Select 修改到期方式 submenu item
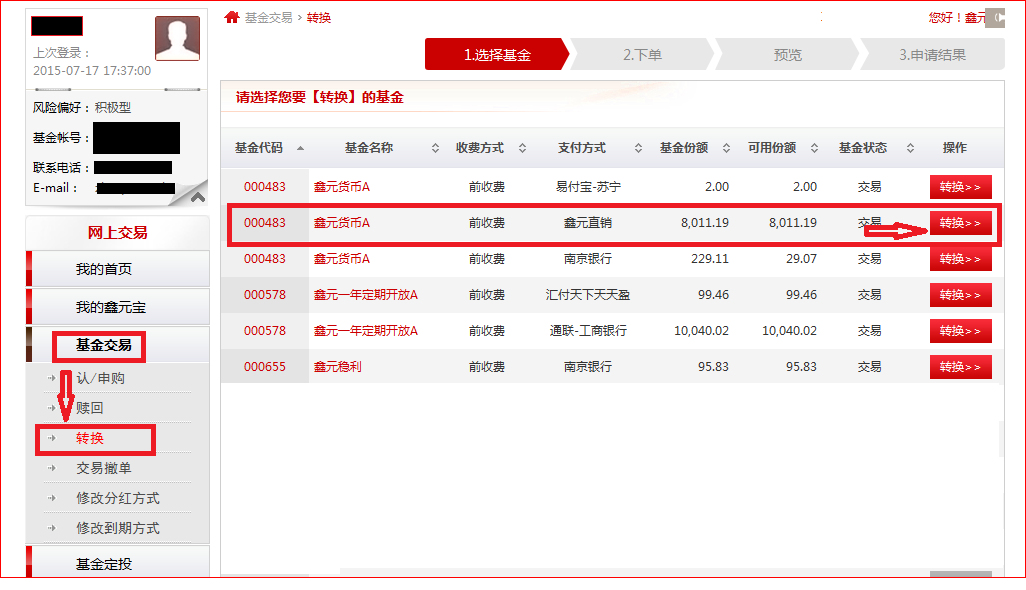 (118, 529)
